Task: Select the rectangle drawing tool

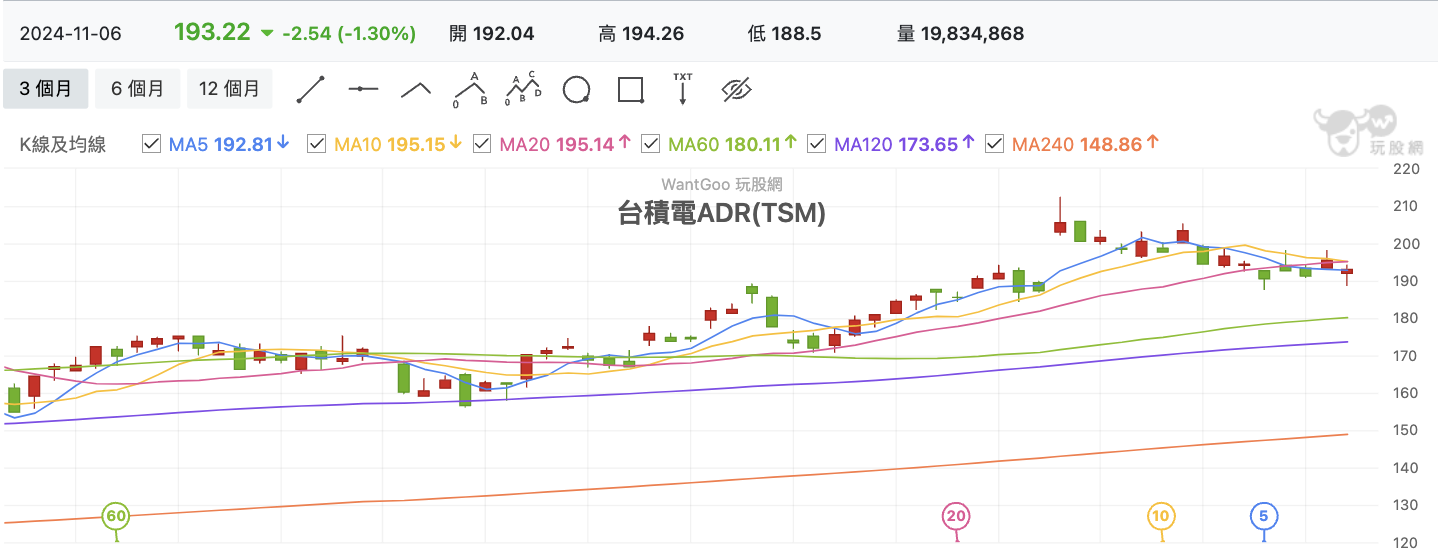Action: pyautogui.click(x=630, y=90)
